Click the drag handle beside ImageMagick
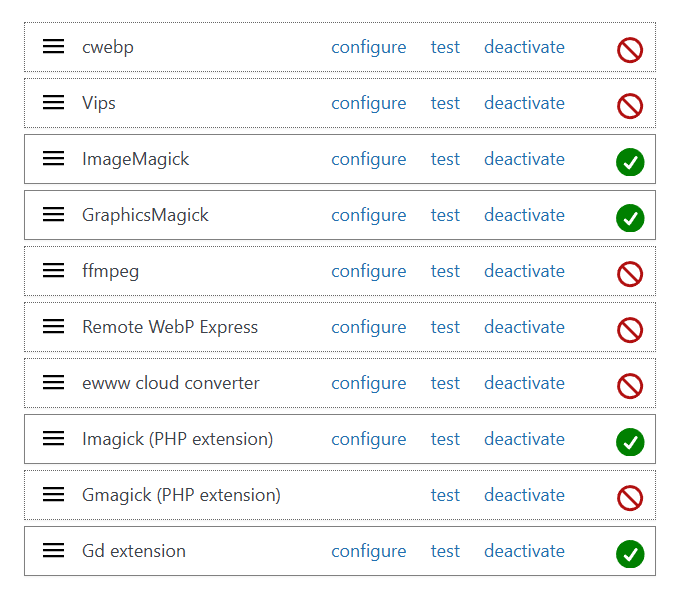This screenshot has width=678, height=600. 54,159
